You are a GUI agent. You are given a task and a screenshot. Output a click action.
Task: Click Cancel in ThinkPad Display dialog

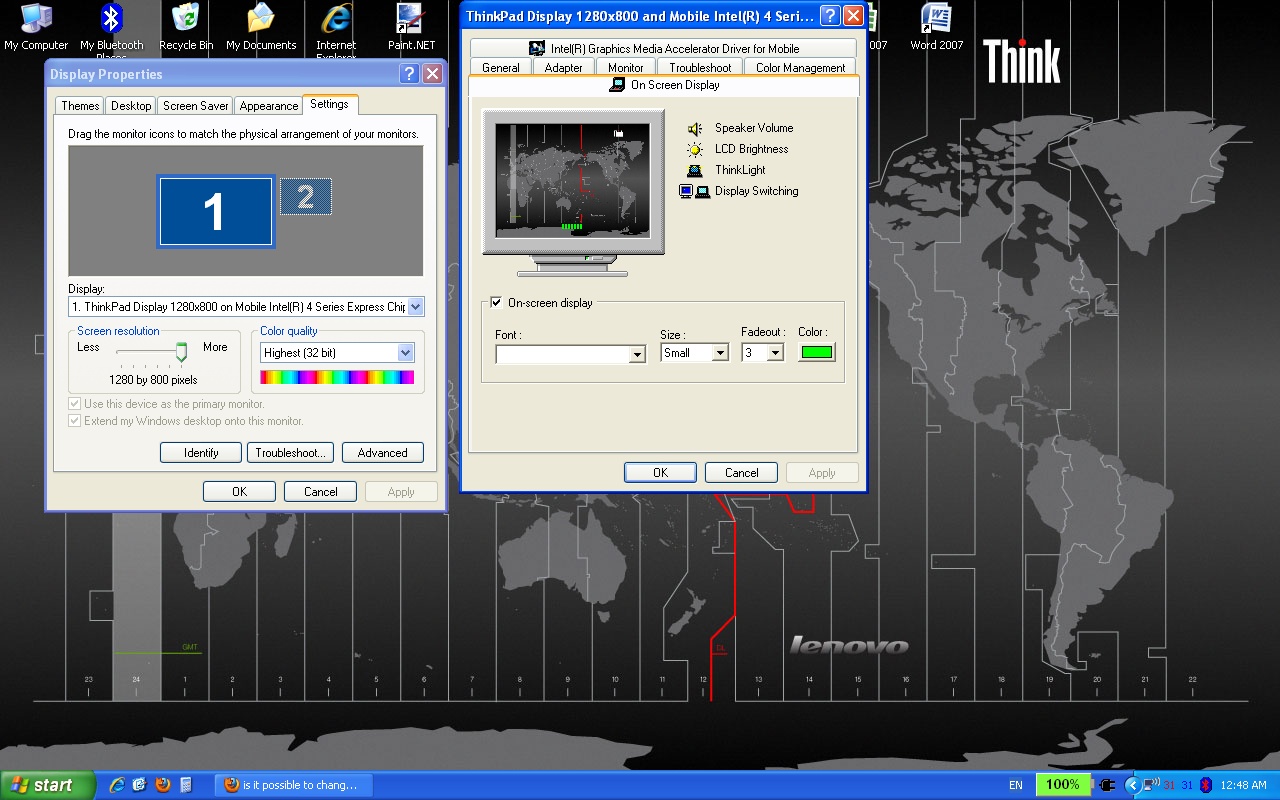click(741, 473)
